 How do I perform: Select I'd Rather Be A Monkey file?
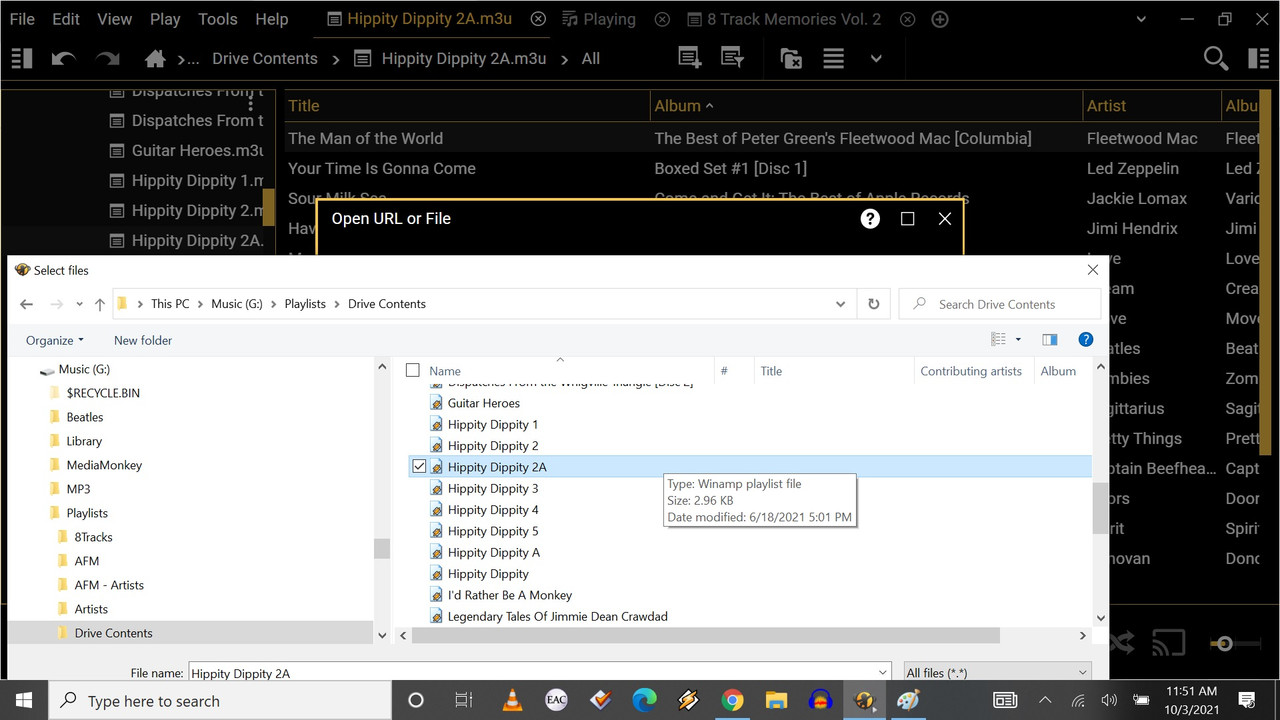point(510,595)
